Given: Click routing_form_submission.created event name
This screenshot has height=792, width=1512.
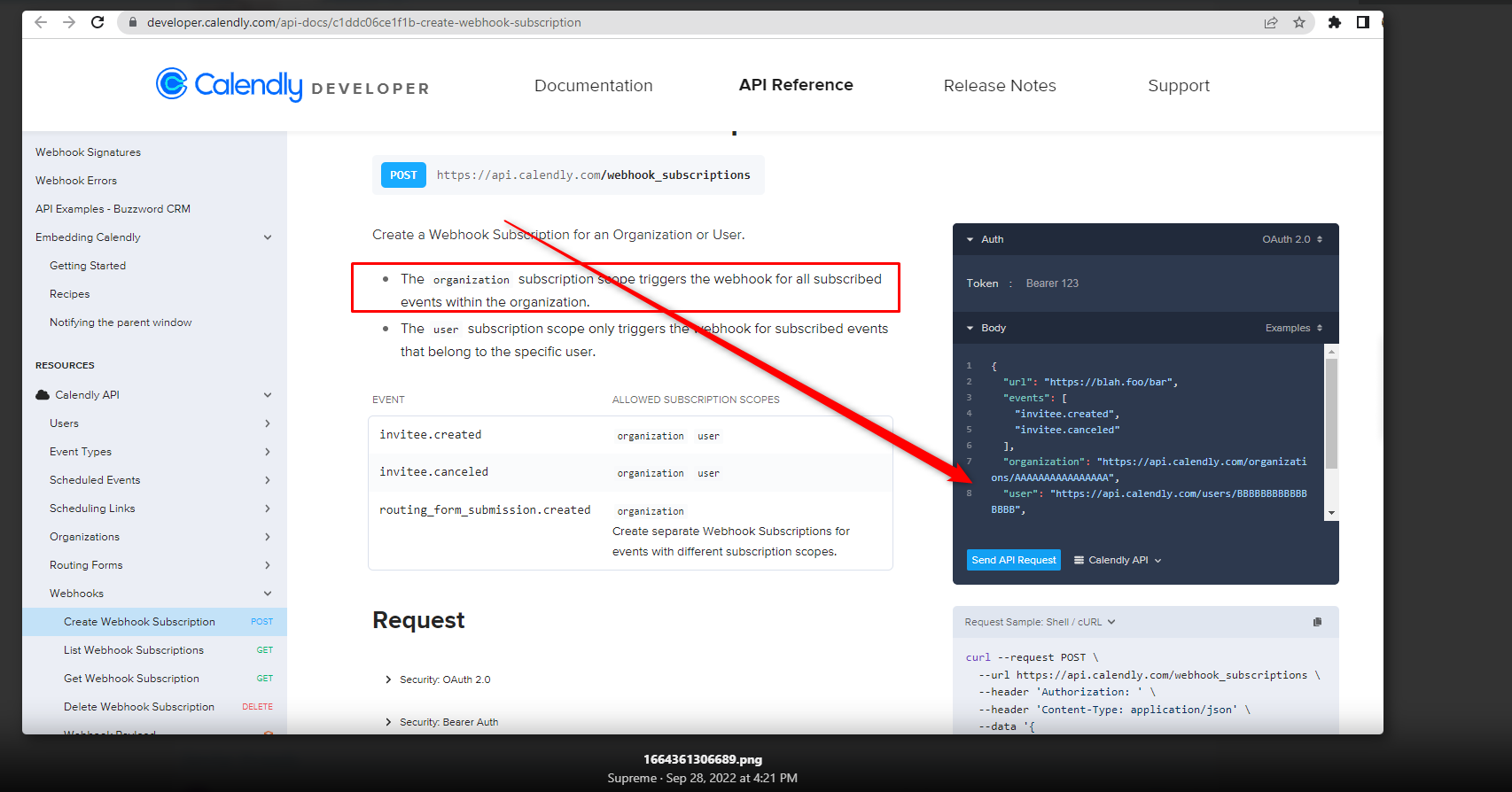Looking at the screenshot, I should pos(485,510).
